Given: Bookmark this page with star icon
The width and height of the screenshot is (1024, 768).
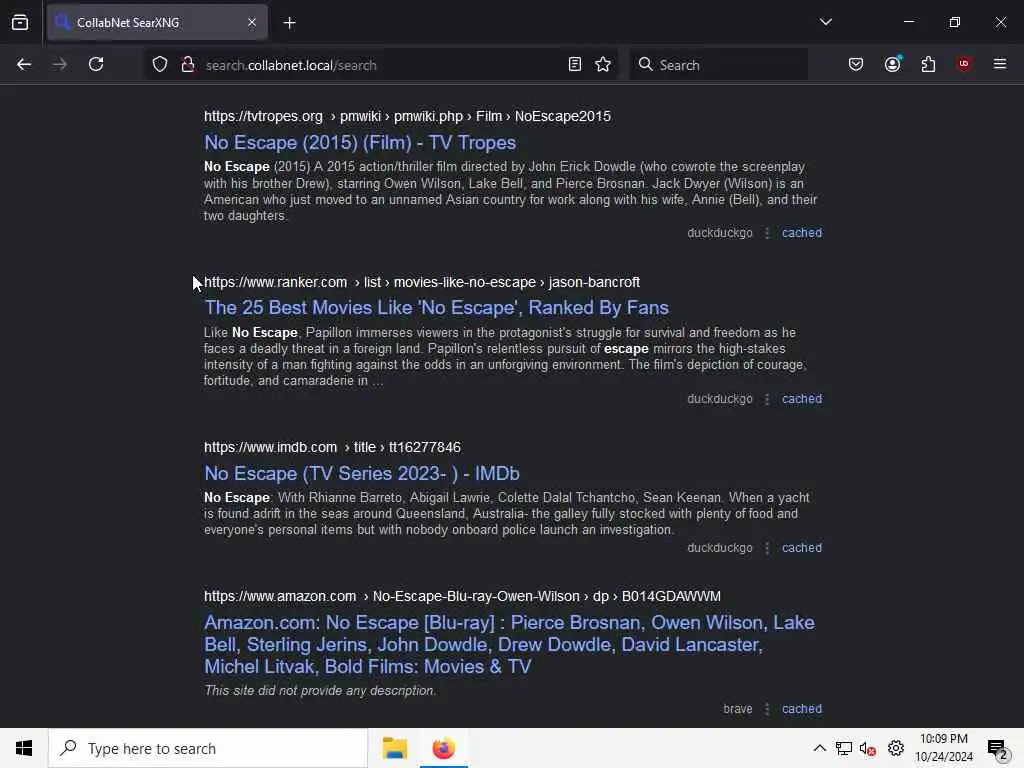Looking at the screenshot, I should tap(603, 64).
